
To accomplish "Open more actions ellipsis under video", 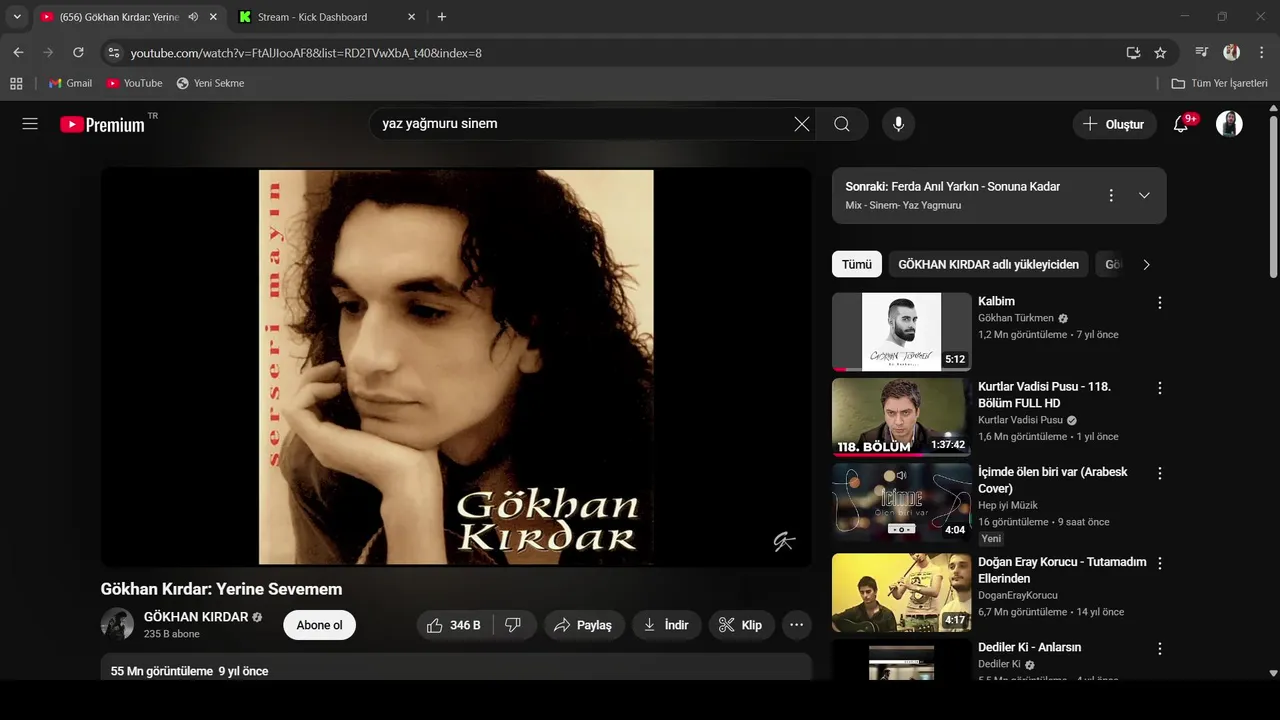I will (797, 625).
